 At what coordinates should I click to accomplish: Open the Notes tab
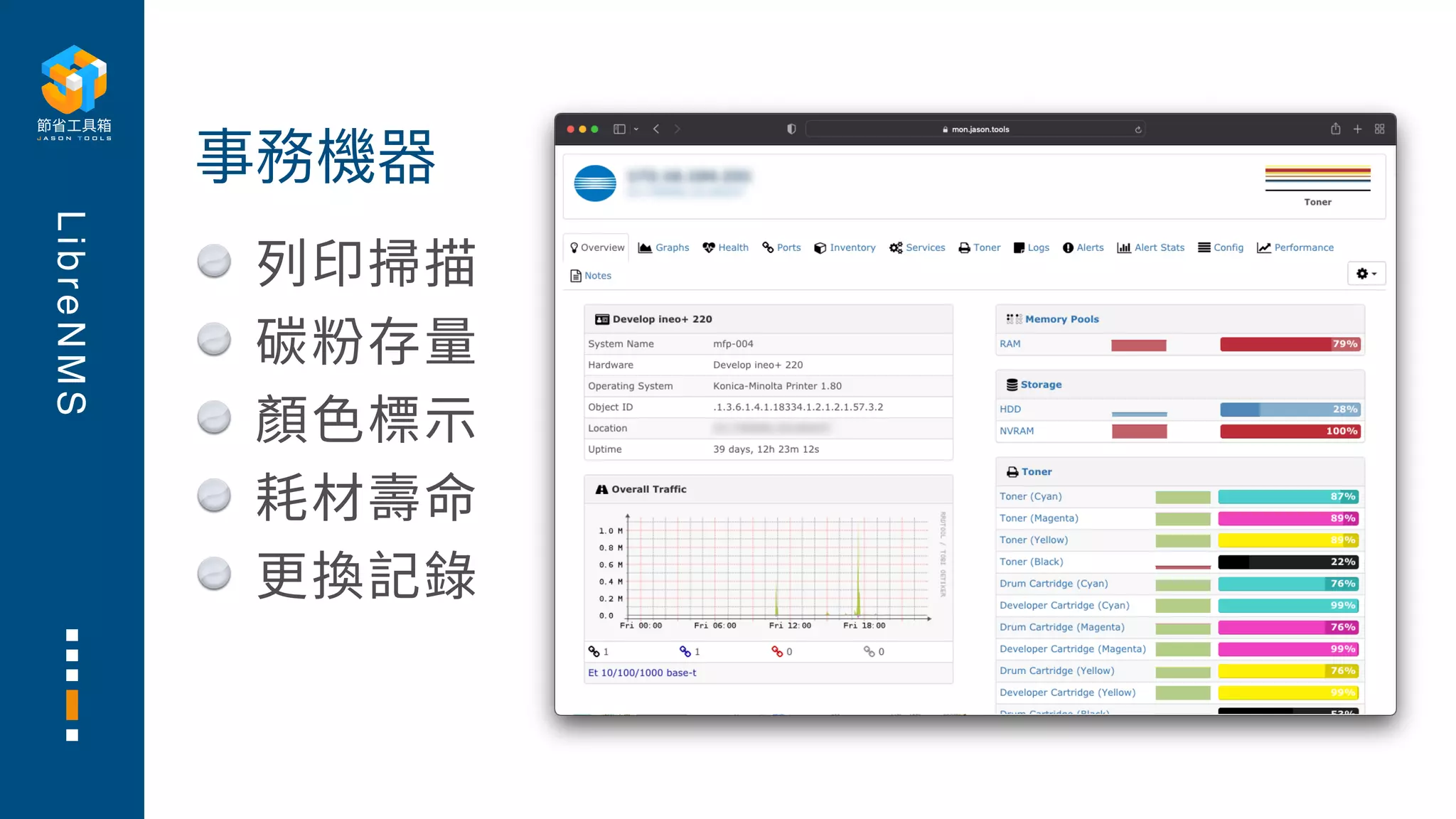591,276
